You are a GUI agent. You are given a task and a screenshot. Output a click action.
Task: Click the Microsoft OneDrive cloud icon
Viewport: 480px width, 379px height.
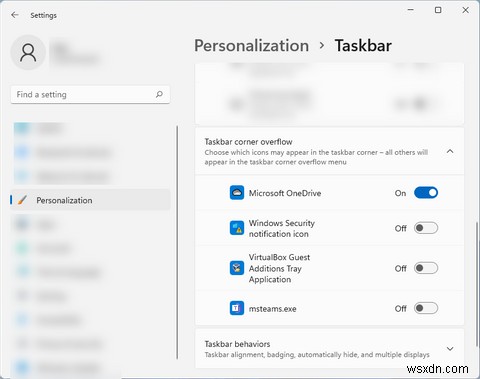click(237, 193)
